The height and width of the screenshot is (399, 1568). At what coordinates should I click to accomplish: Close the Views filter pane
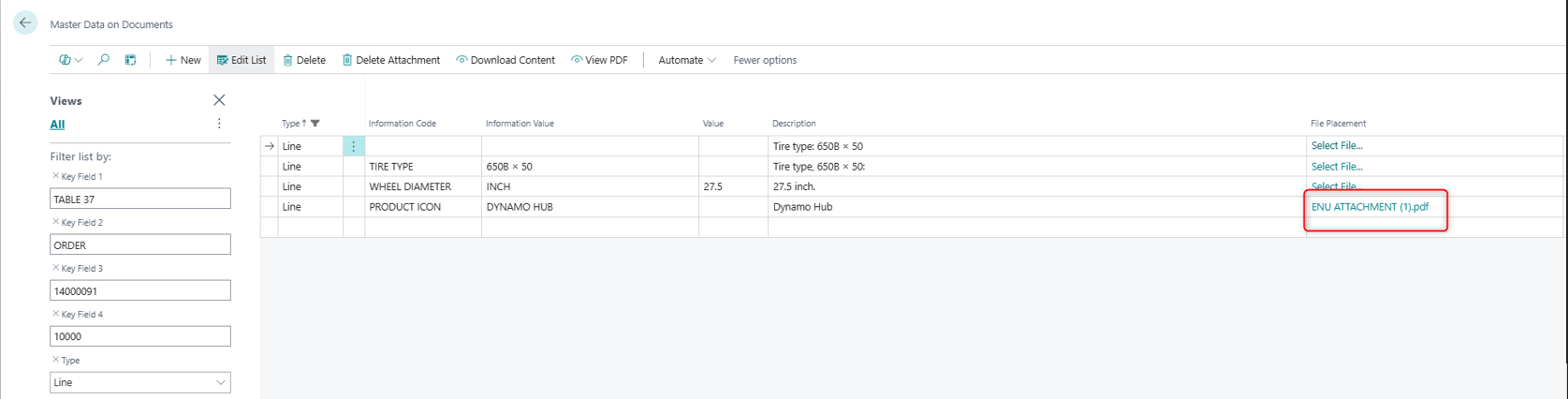pyautogui.click(x=219, y=100)
